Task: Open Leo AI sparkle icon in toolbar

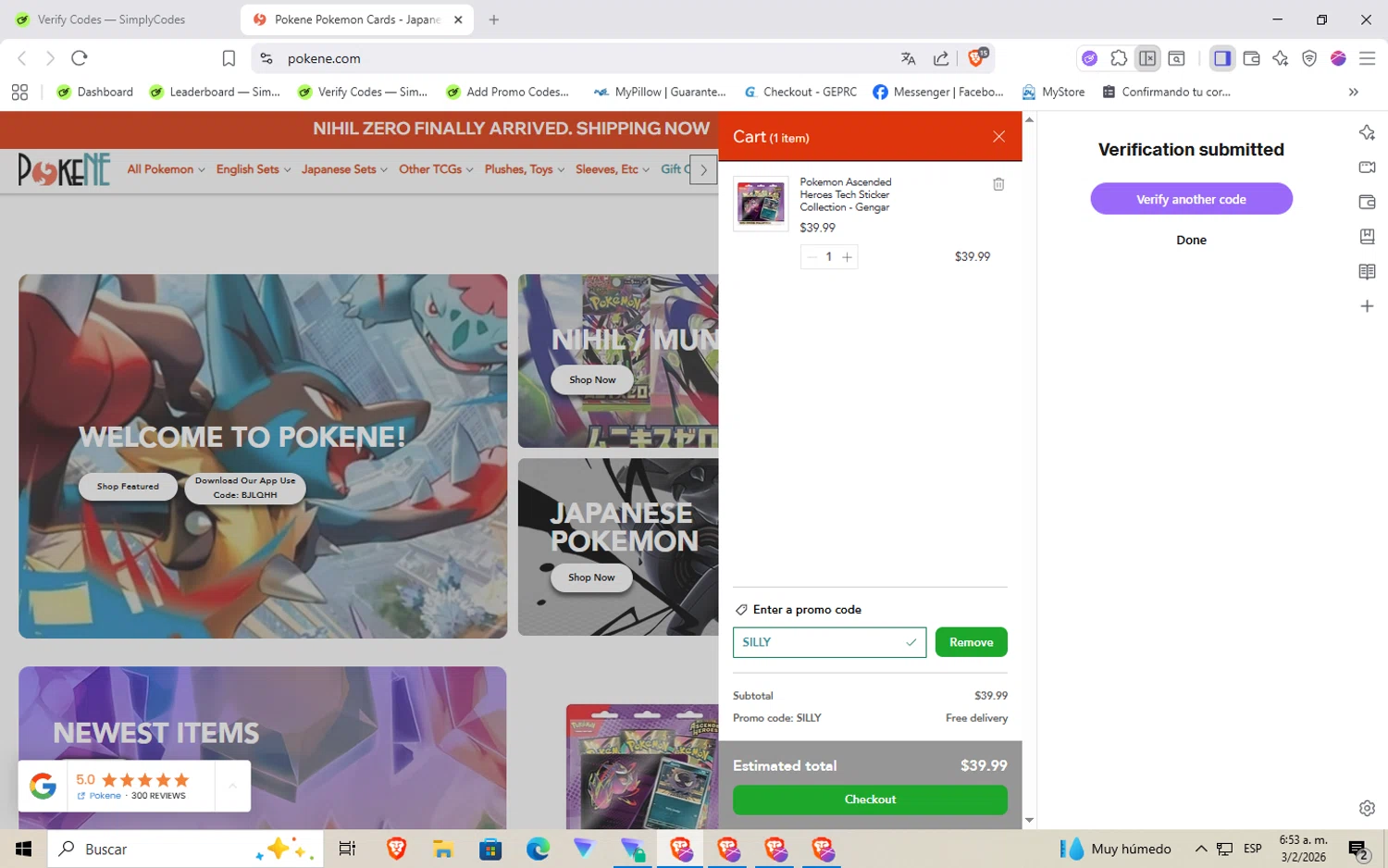Action: tap(1280, 58)
